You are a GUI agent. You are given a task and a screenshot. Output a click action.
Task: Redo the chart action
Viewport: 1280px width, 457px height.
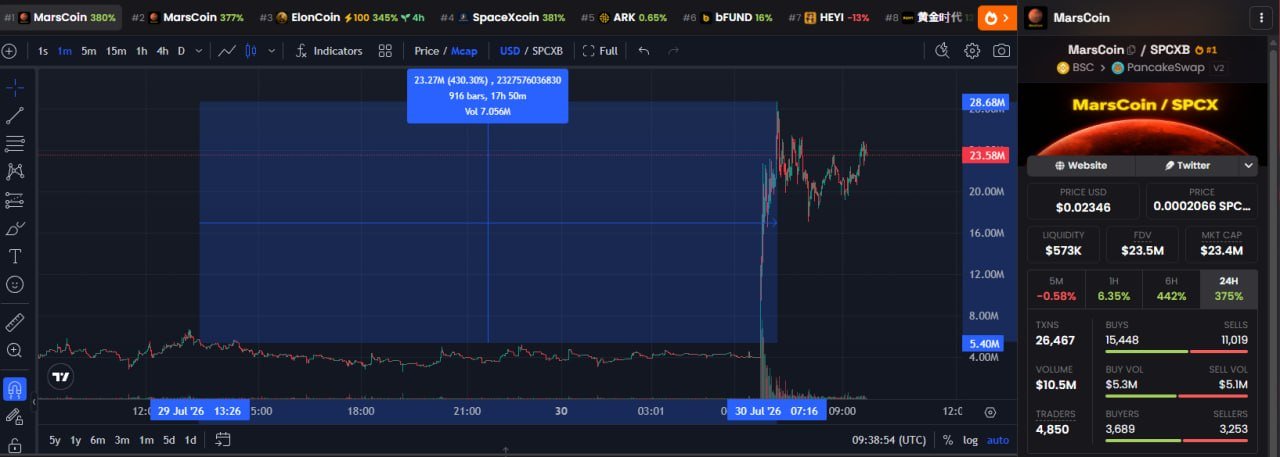pyautogui.click(x=673, y=51)
